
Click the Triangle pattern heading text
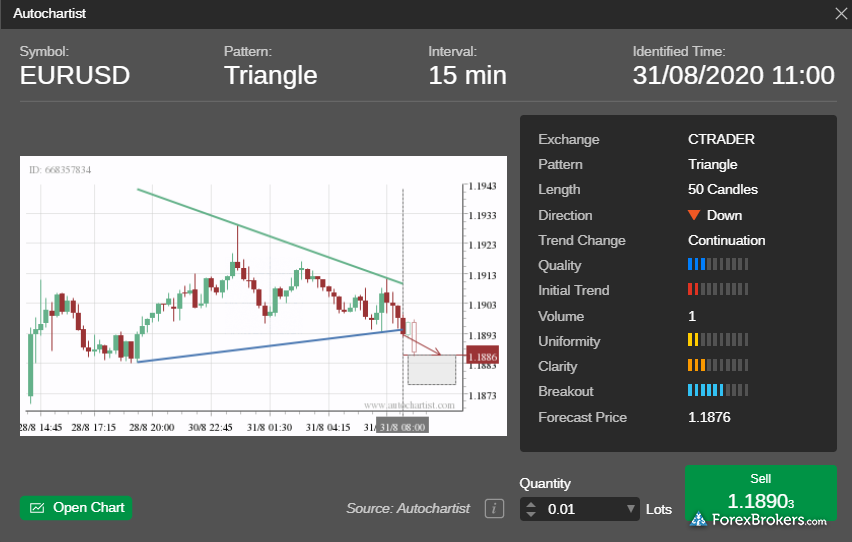[271, 76]
